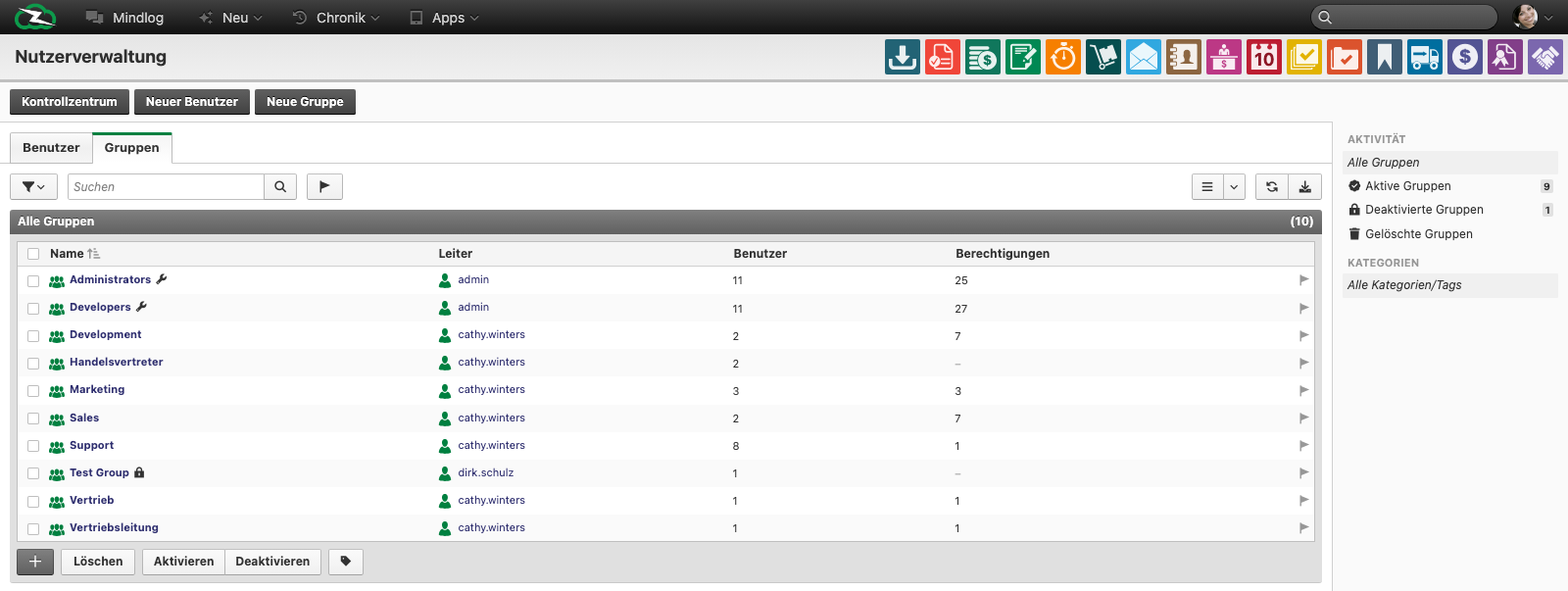This screenshot has width=1568, height=591.
Task: Open the red calendar 10 app icon
Action: point(1263,57)
